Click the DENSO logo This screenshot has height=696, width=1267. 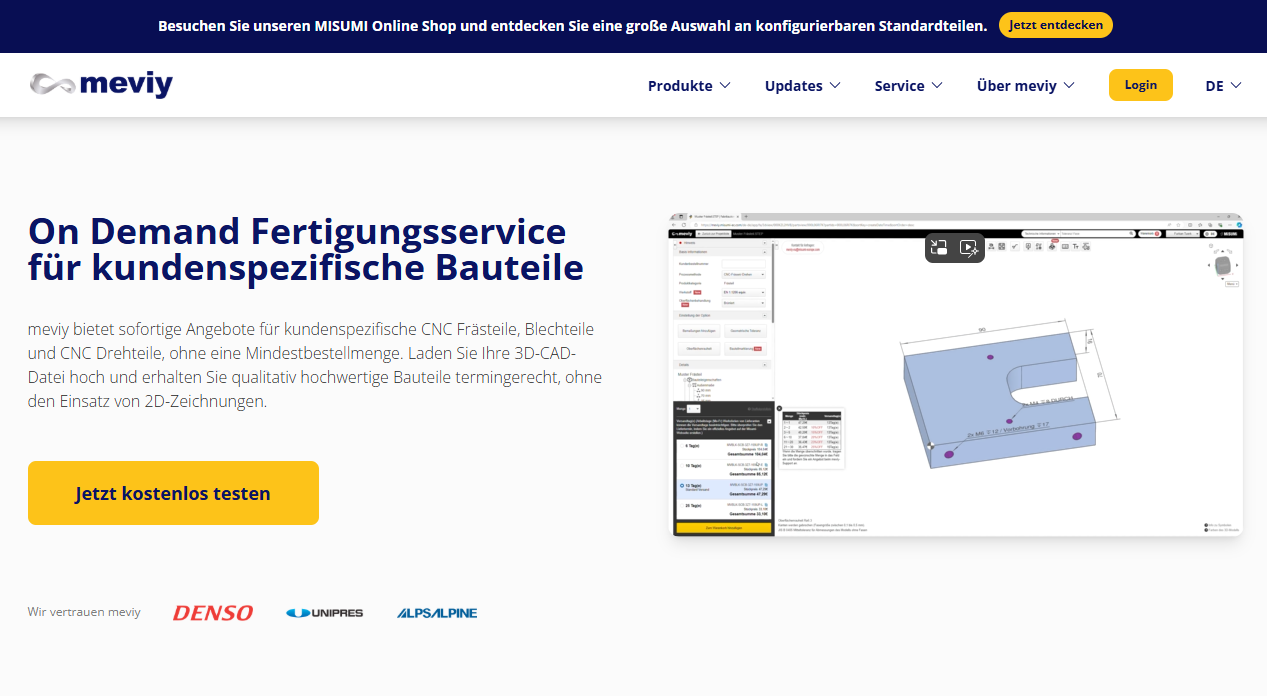pos(213,612)
